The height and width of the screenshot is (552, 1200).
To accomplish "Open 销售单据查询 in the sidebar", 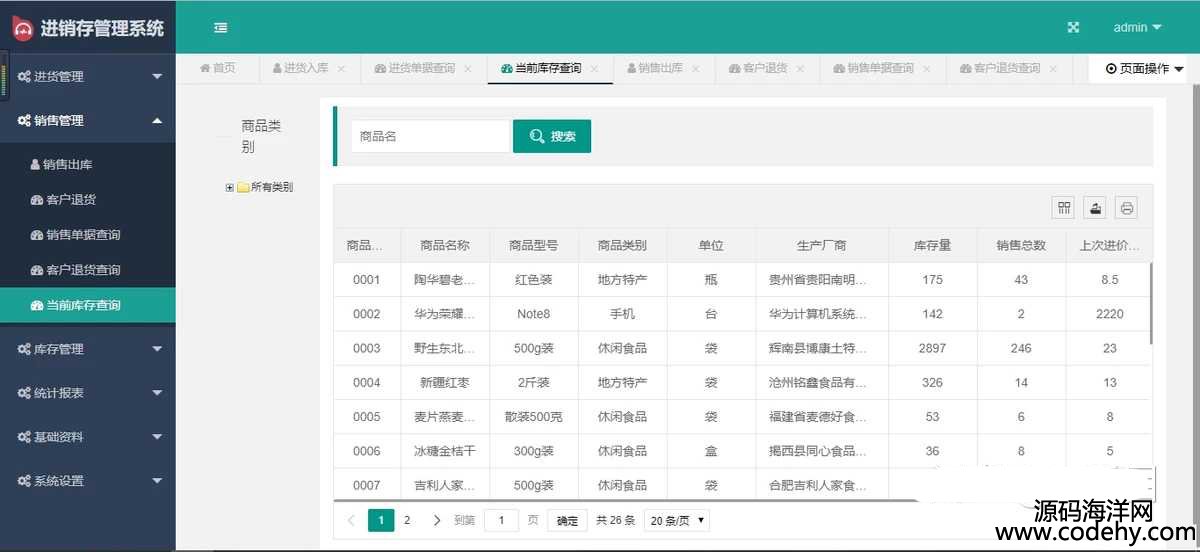I will pyautogui.click(x=88, y=235).
